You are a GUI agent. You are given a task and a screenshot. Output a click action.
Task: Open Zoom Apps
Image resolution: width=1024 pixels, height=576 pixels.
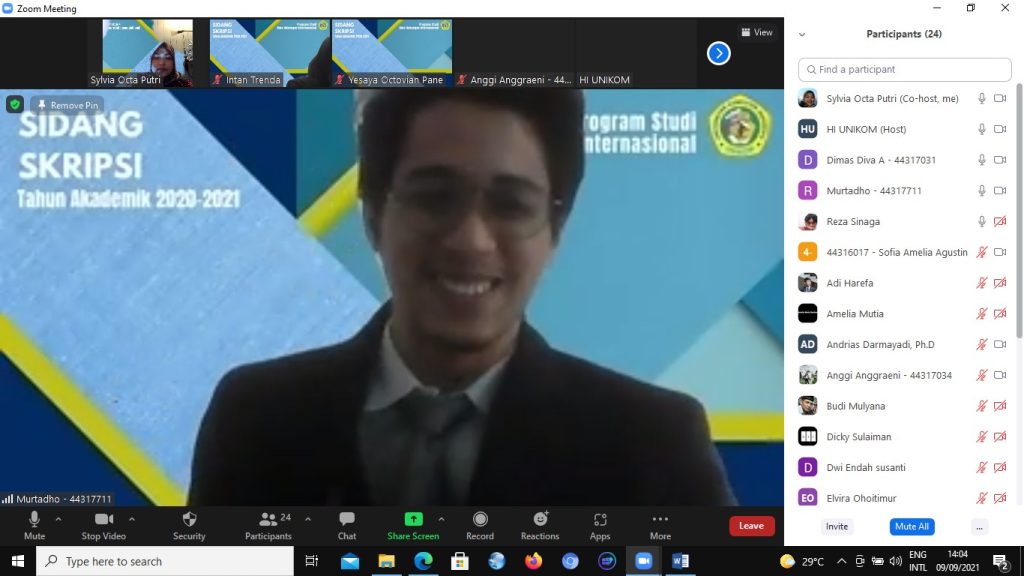[600, 526]
